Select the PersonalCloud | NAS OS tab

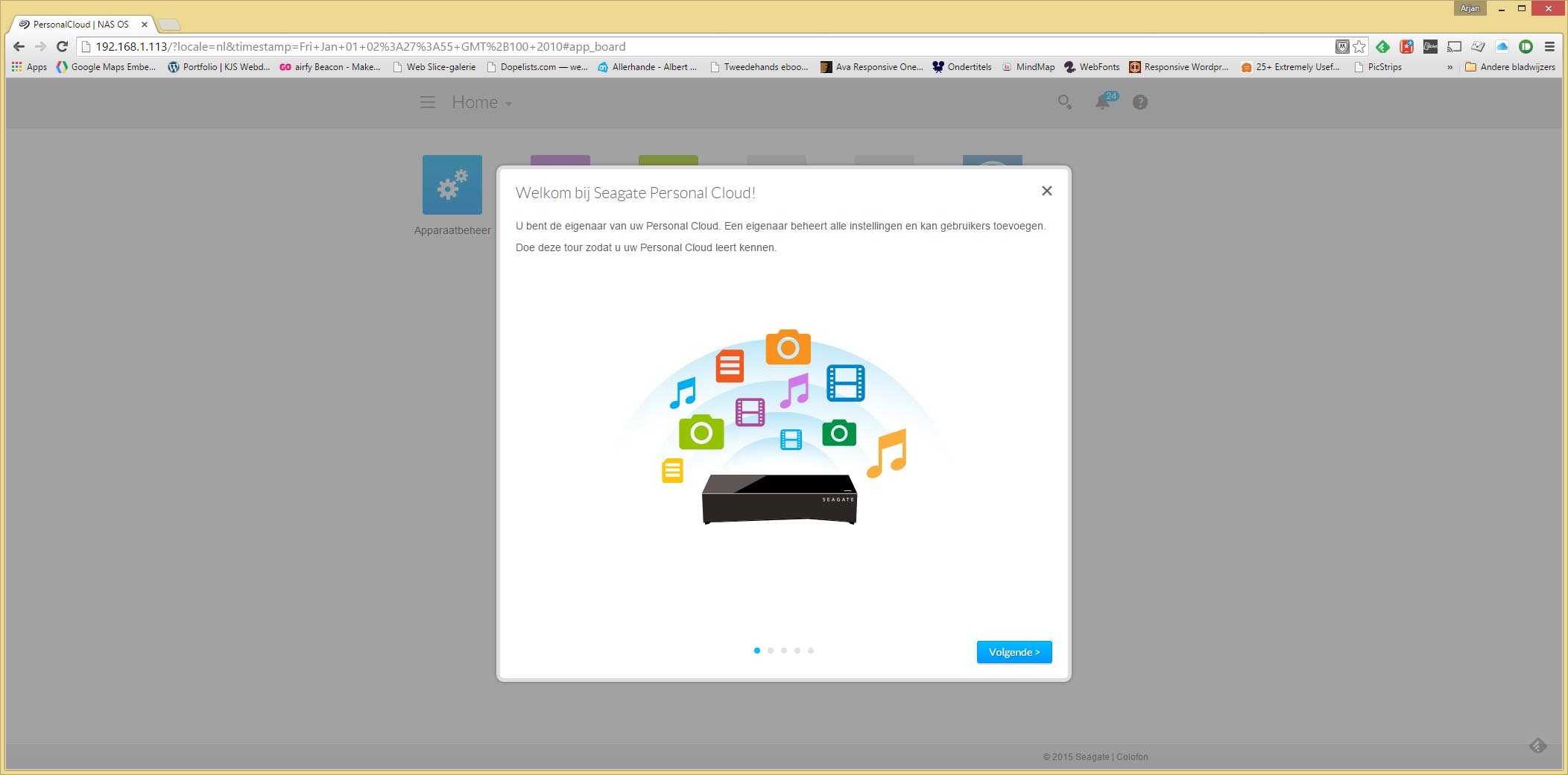click(80, 25)
